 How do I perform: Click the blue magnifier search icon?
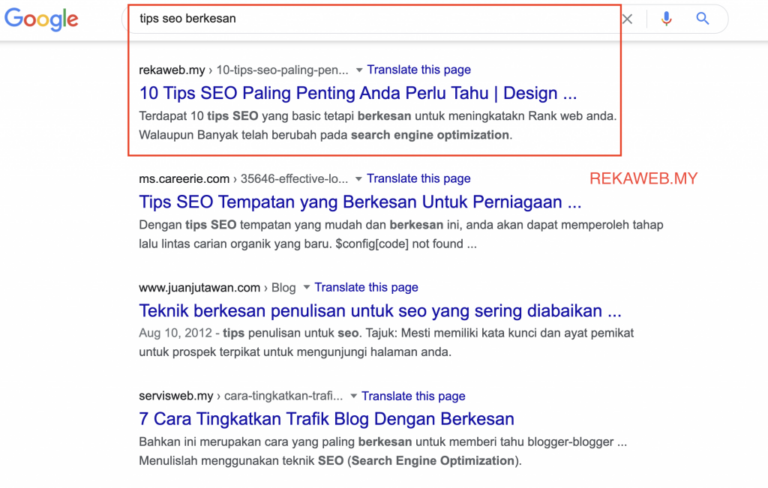coord(702,19)
